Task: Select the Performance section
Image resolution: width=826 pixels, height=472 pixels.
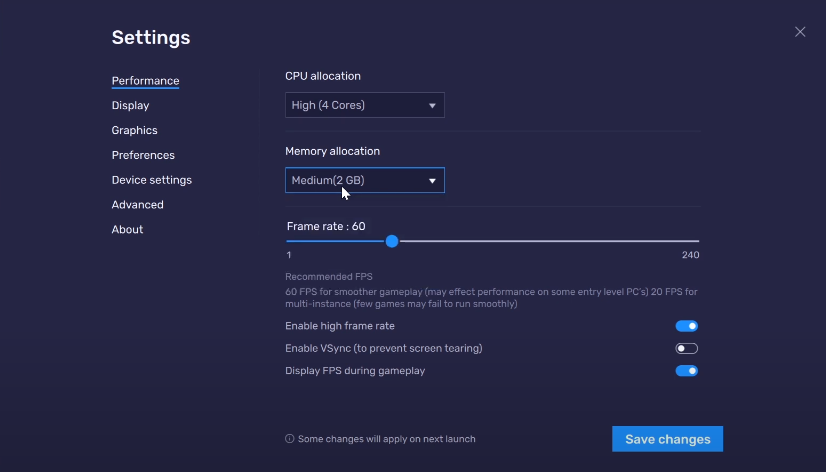Action: pyautogui.click(x=145, y=81)
